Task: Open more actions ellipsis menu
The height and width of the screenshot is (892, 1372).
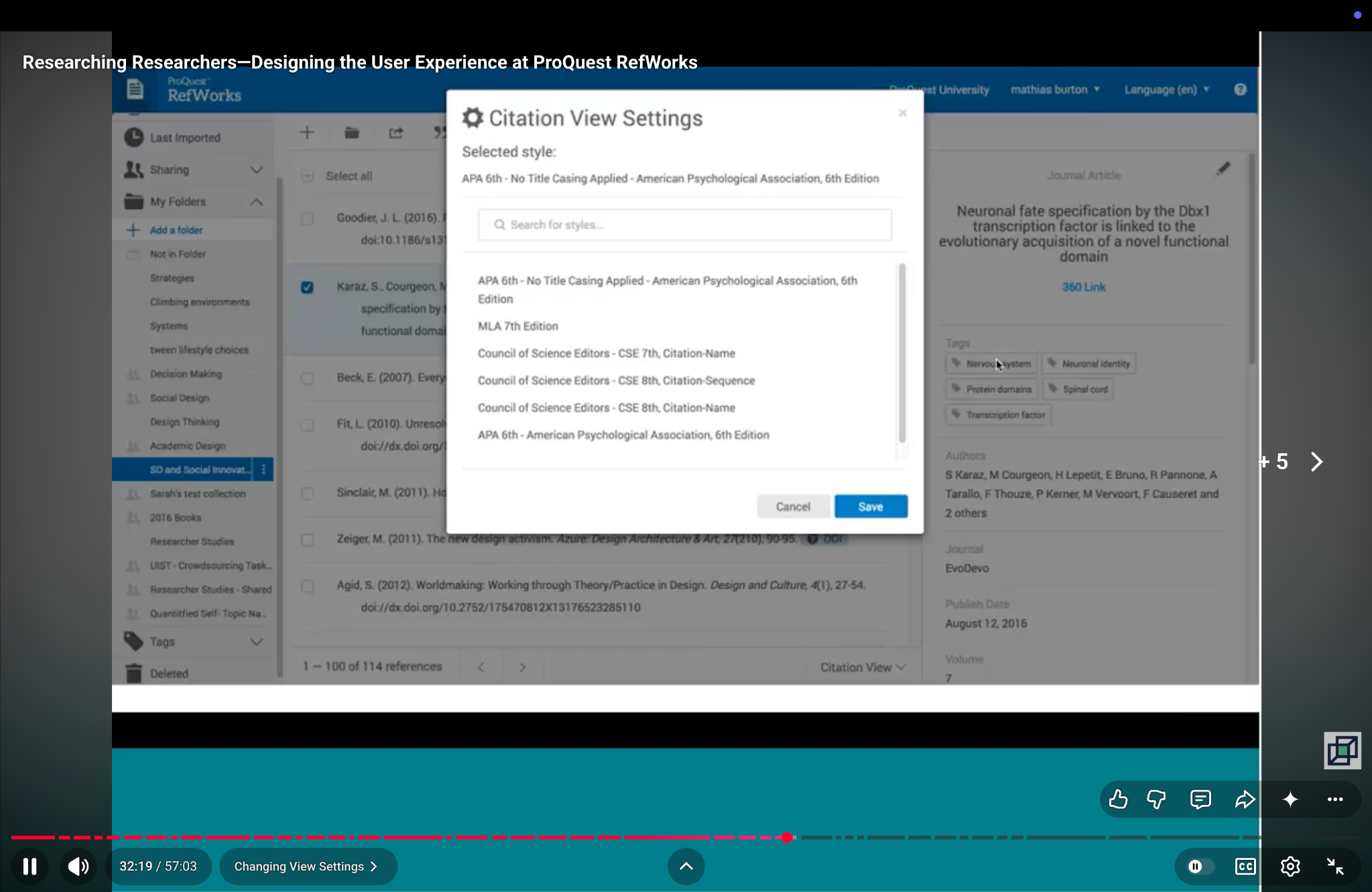Action: (1334, 799)
